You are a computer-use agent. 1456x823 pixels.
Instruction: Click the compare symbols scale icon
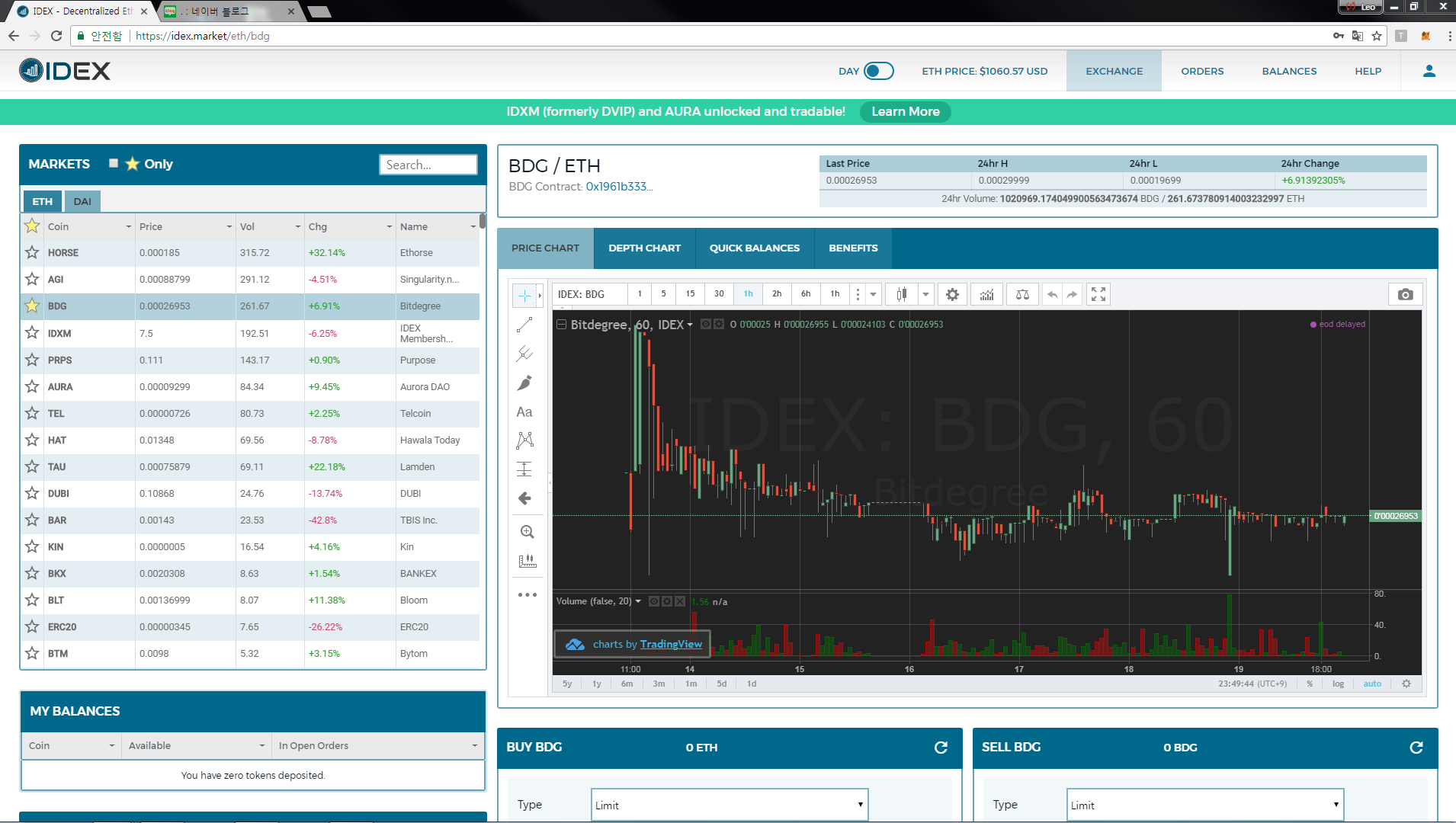[1022, 294]
